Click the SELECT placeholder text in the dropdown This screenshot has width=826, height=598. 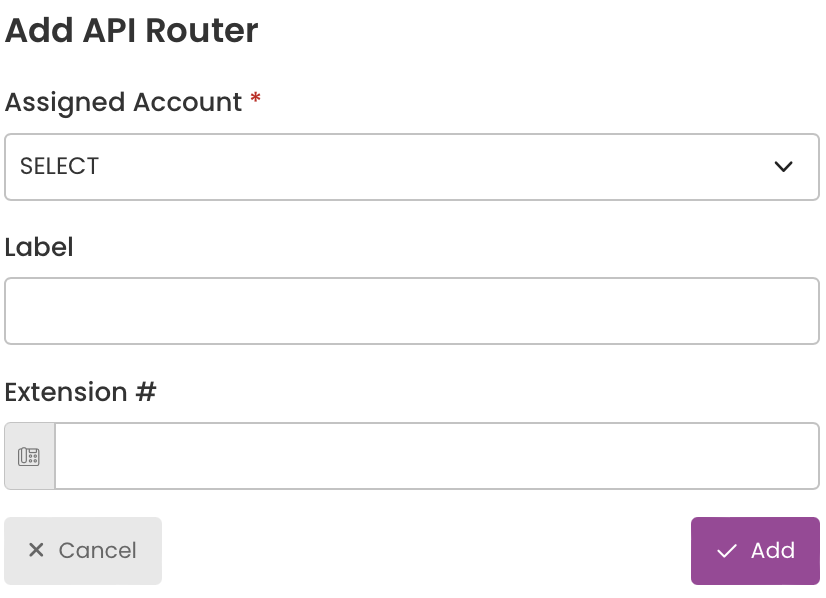pyautogui.click(x=60, y=166)
